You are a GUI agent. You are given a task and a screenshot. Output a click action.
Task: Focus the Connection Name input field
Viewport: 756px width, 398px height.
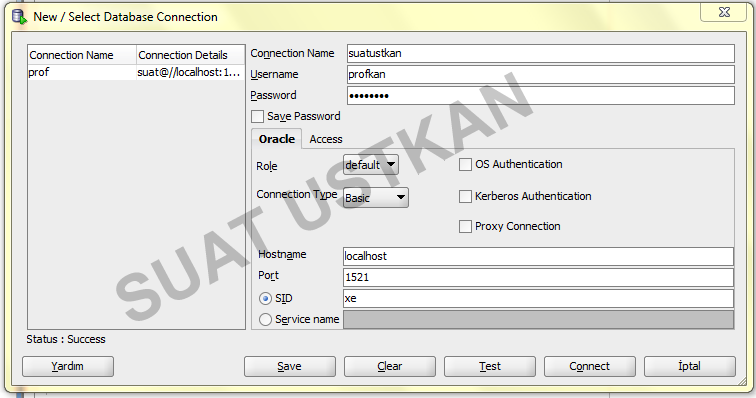pyautogui.click(x=541, y=54)
